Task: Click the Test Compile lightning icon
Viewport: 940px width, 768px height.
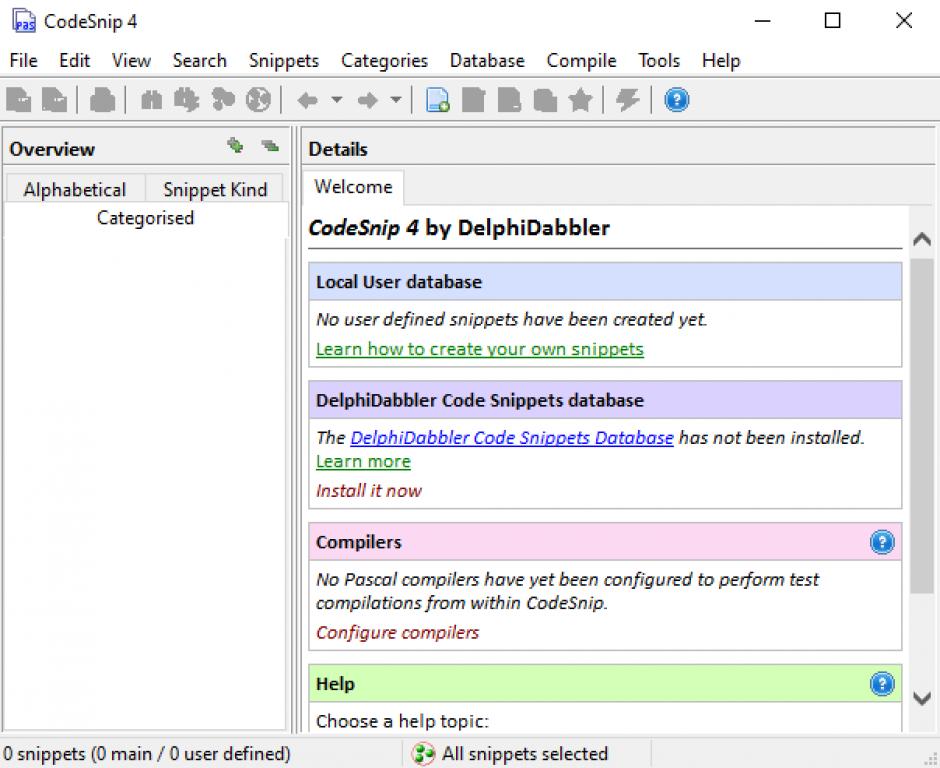Action: point(628,100)
